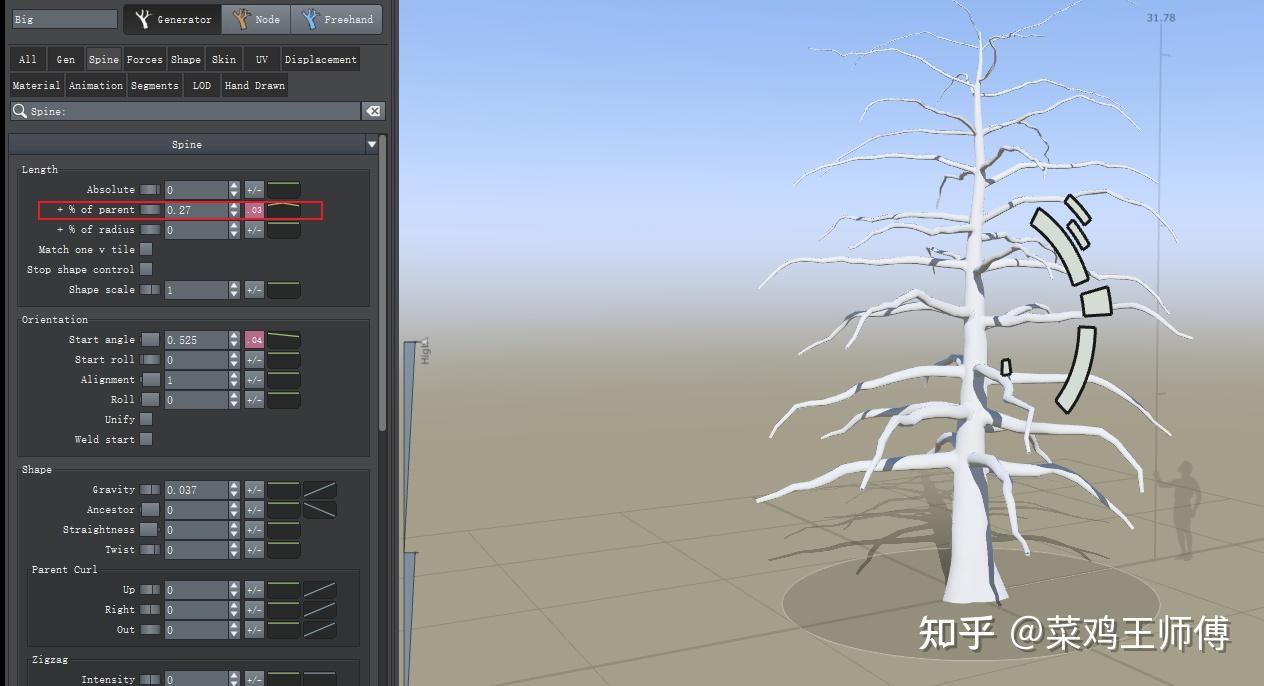Click the Ancestor profile curve icon
1264x686 pixels.
318,509
